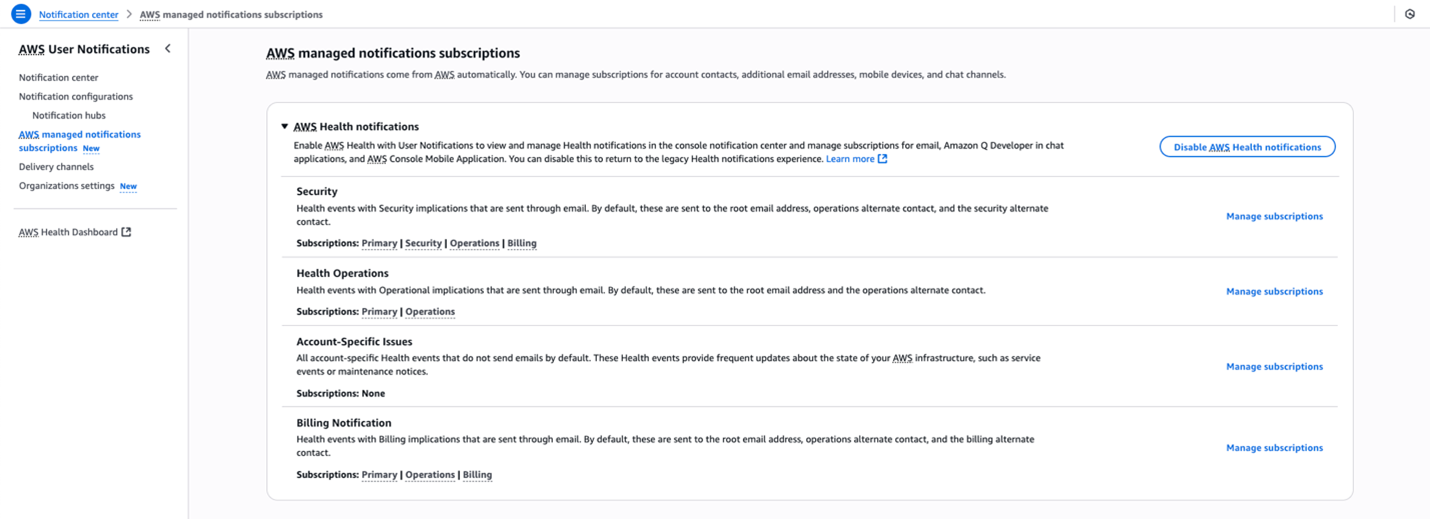
Task: Click Disable AWS Health notifications button
Action: point(1247,147)
